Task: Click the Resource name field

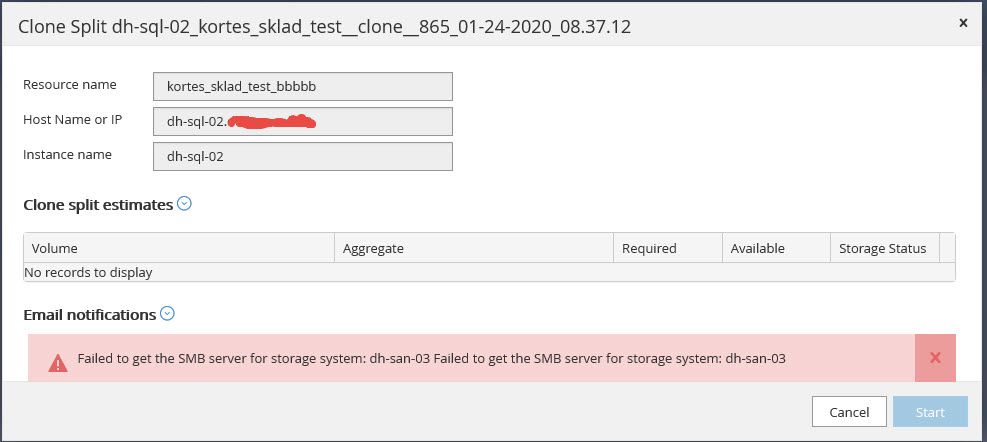Action: (303, 86)
